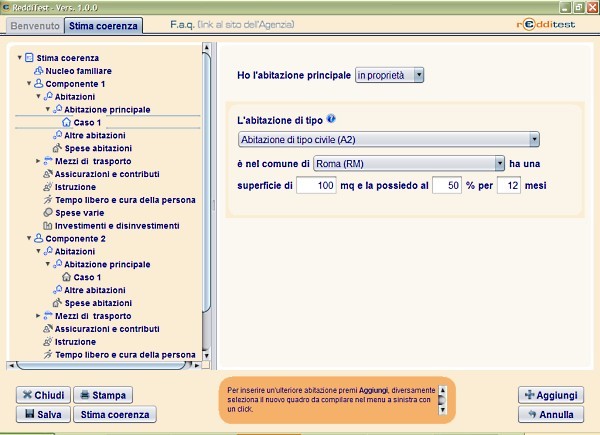This screenshot has width=600, height=435.
Task: Click the tree horizontal scrollbar left arrow
Action: 11,365
